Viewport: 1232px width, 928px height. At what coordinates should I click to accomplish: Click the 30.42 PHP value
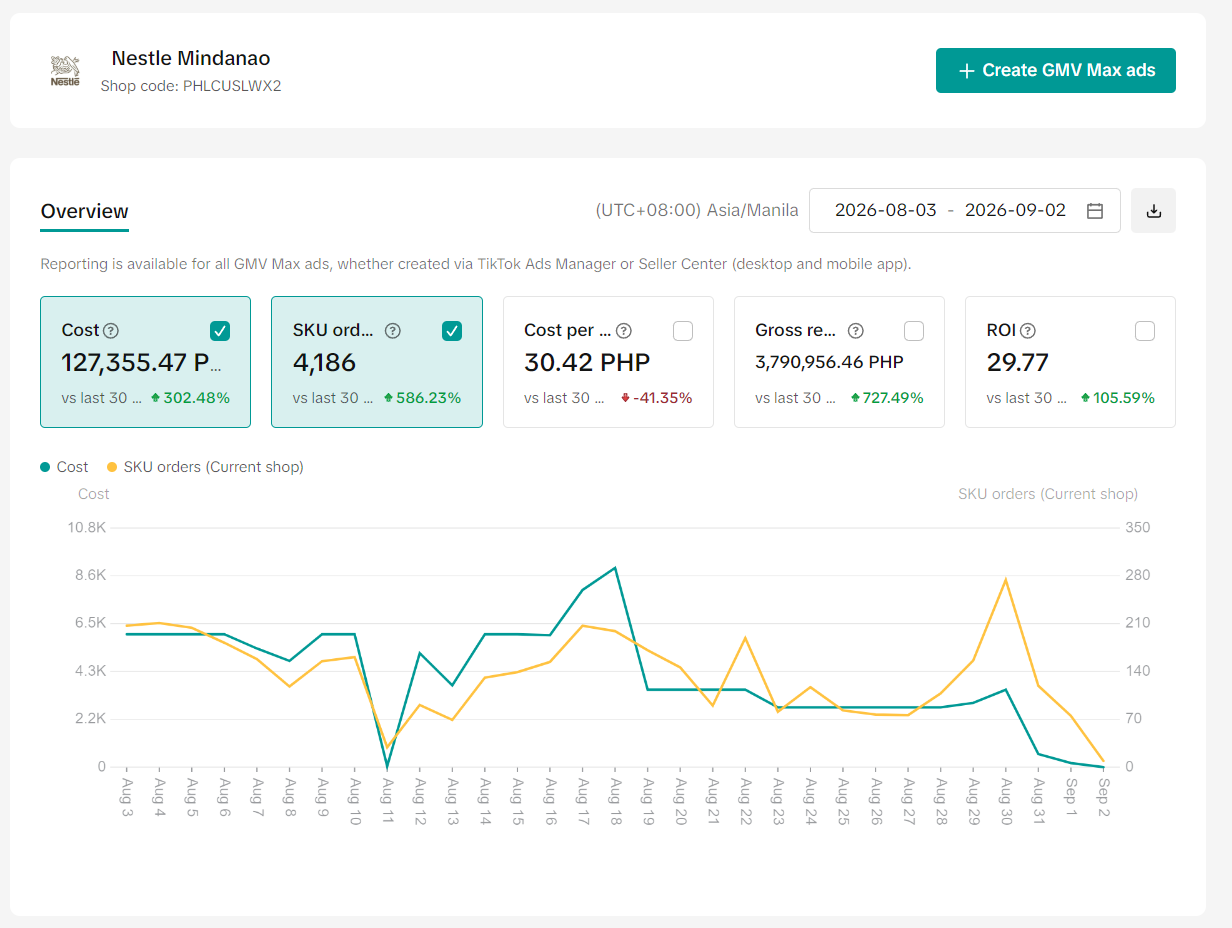(587, 362)
